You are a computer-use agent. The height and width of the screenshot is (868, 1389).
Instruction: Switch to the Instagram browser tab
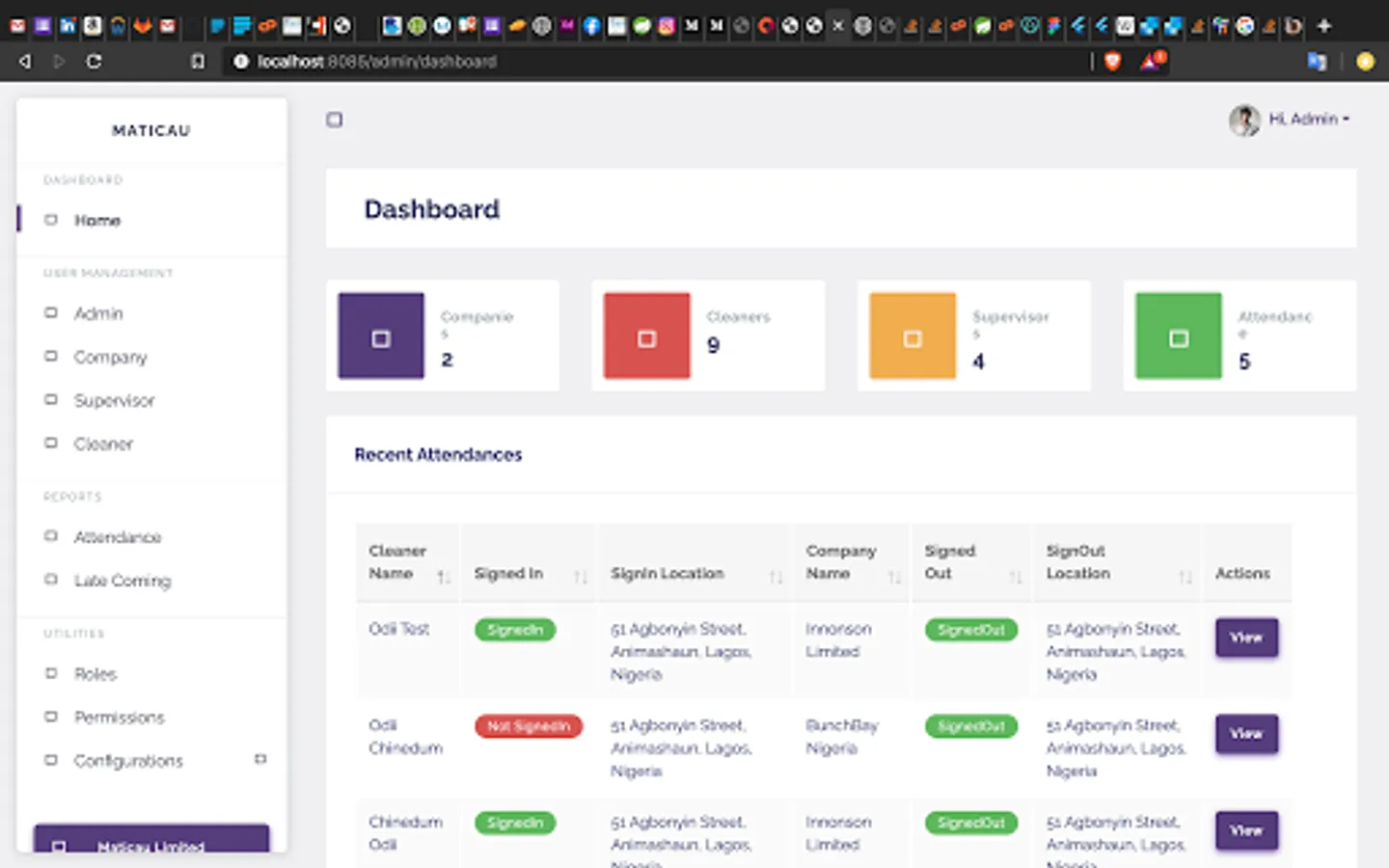pos(667,26)
